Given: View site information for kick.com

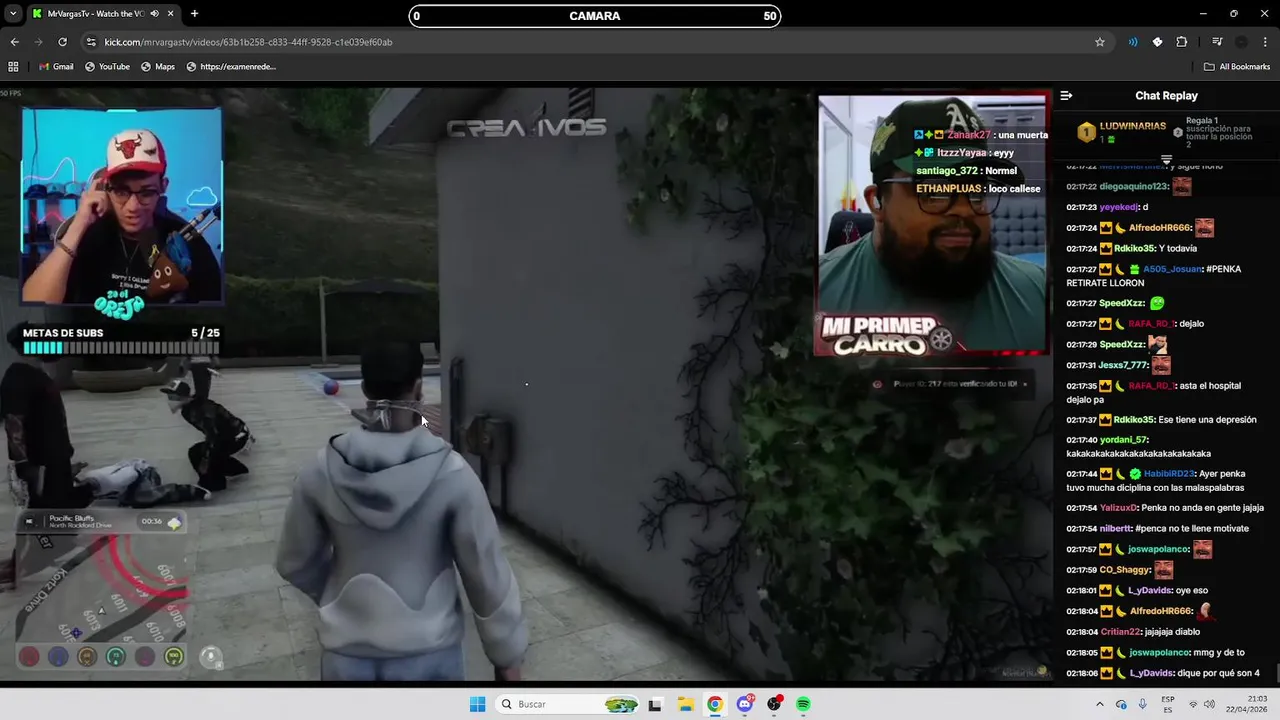Looking at the screenshot, I should (91, 42).
